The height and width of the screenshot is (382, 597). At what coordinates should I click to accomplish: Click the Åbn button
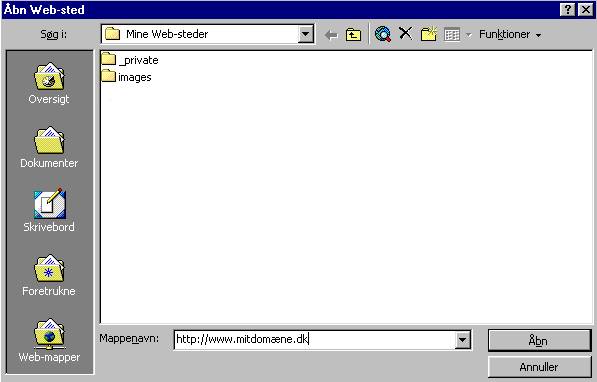tap(539, 340)
